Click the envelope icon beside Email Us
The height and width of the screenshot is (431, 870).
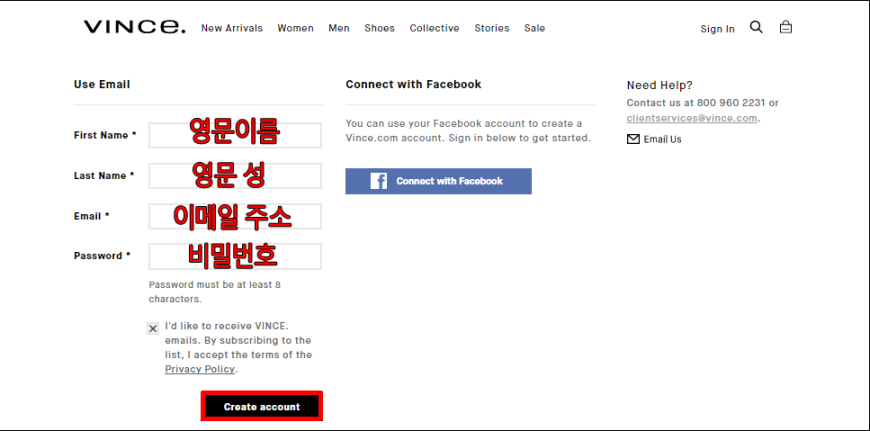point(633,139)
